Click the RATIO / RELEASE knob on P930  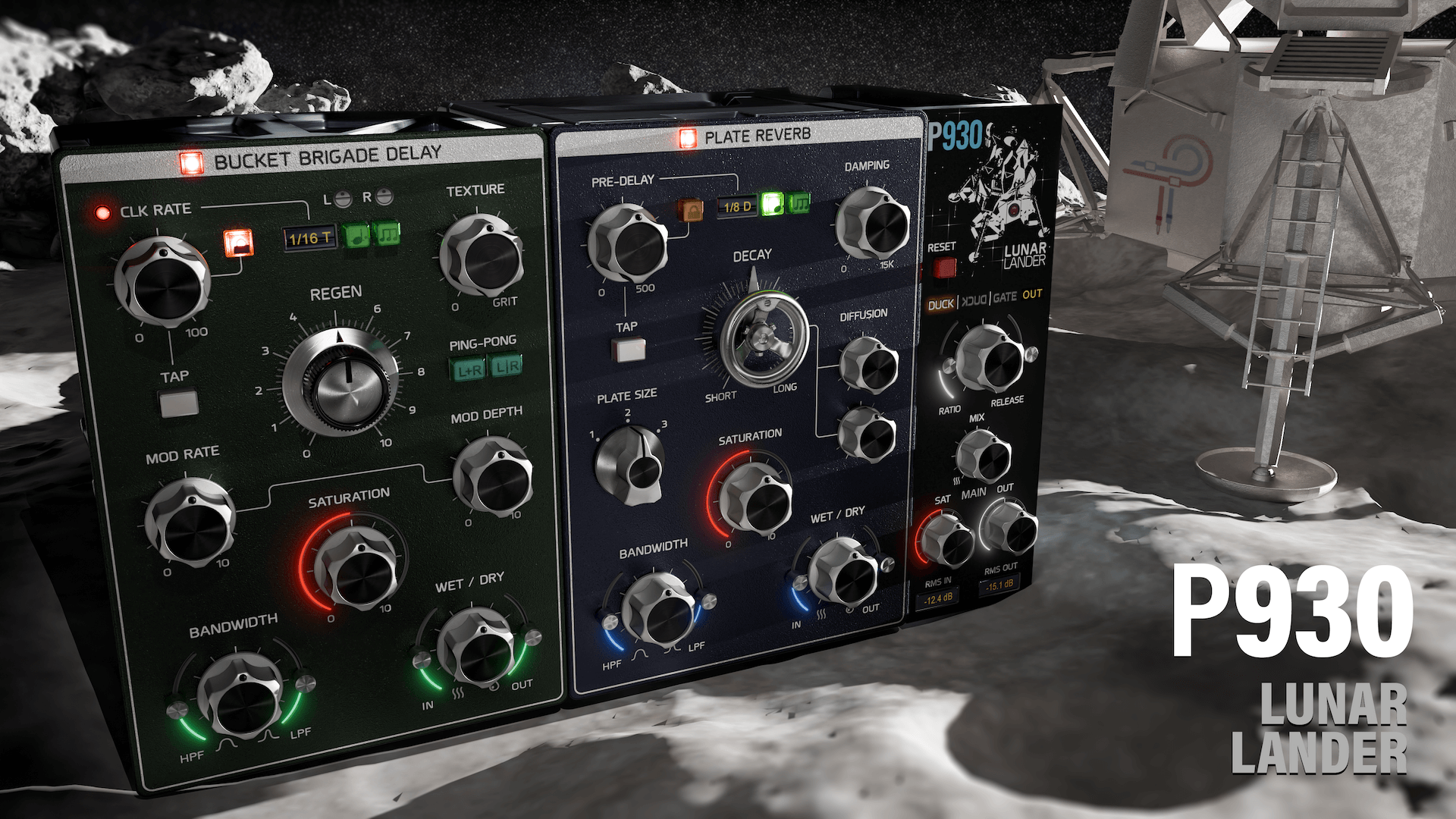pyautogui.click(x=990, y=359)
